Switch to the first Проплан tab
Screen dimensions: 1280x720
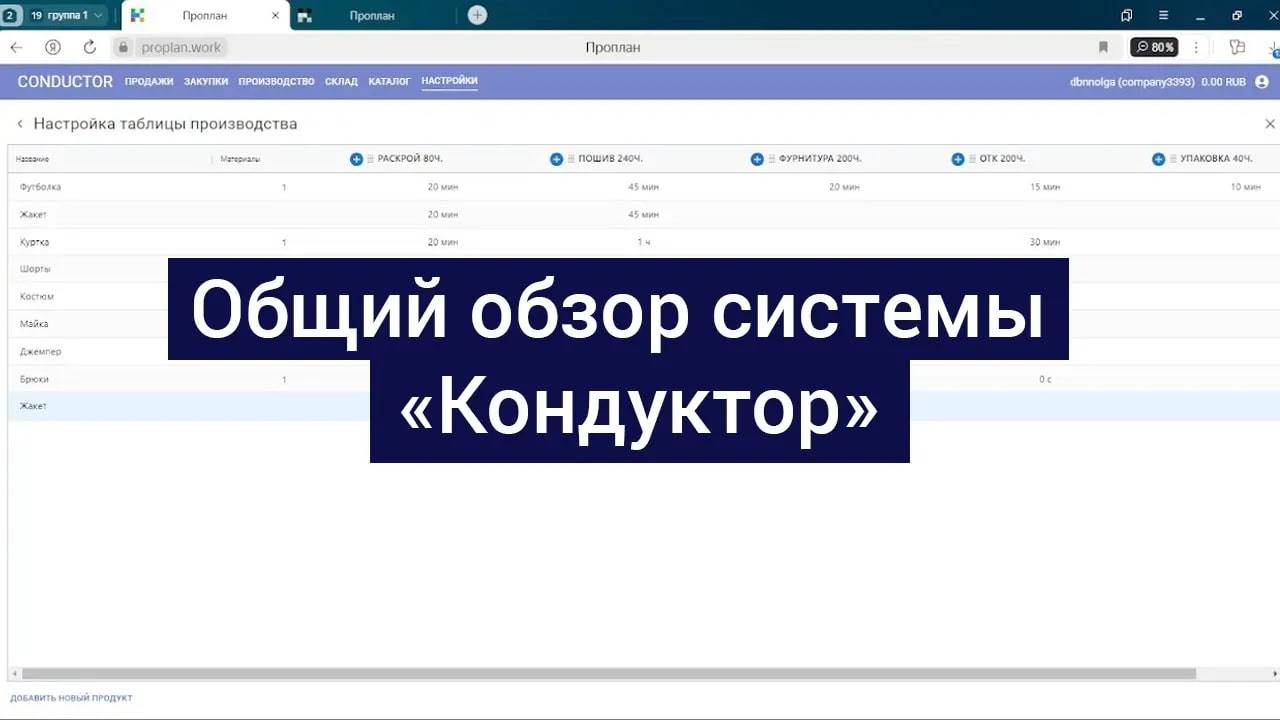(x=205, y=15)
